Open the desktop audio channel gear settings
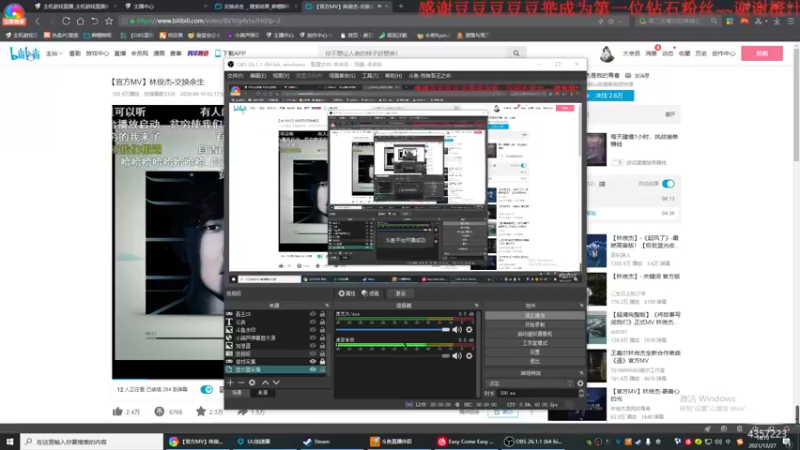800x450 pixels. (469, 356)
